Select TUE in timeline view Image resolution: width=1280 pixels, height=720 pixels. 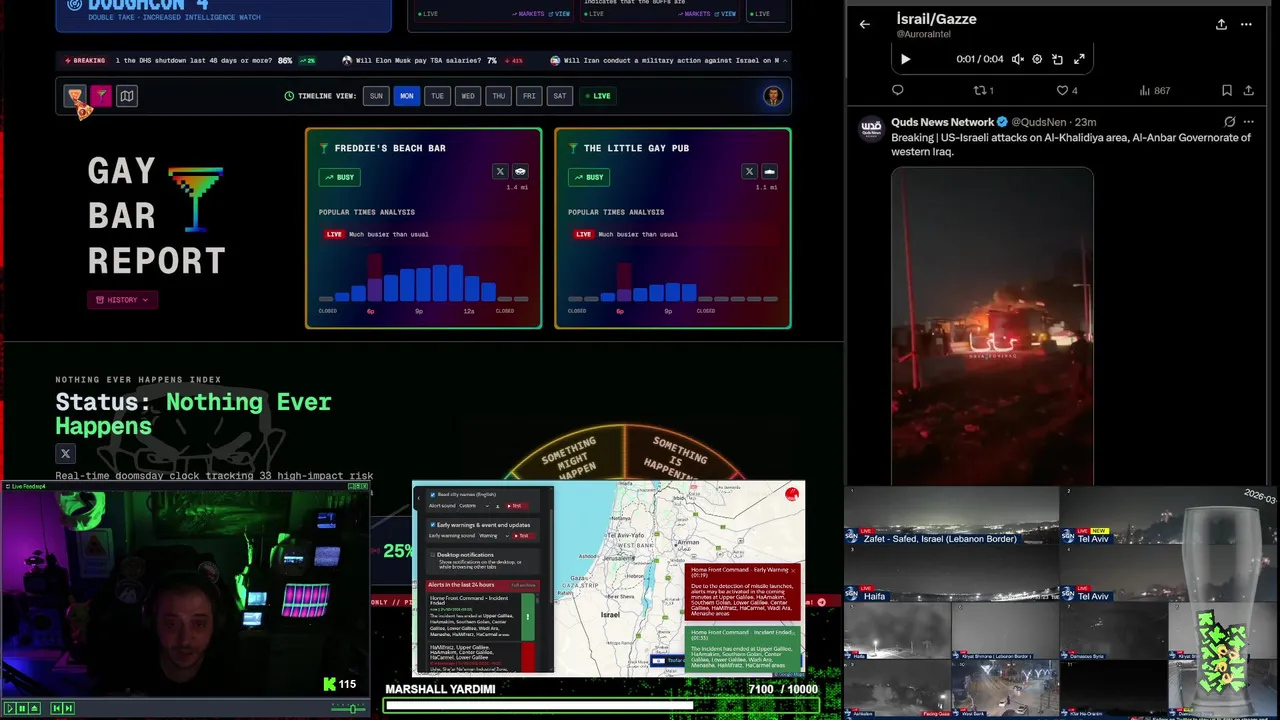click(437, 96)
